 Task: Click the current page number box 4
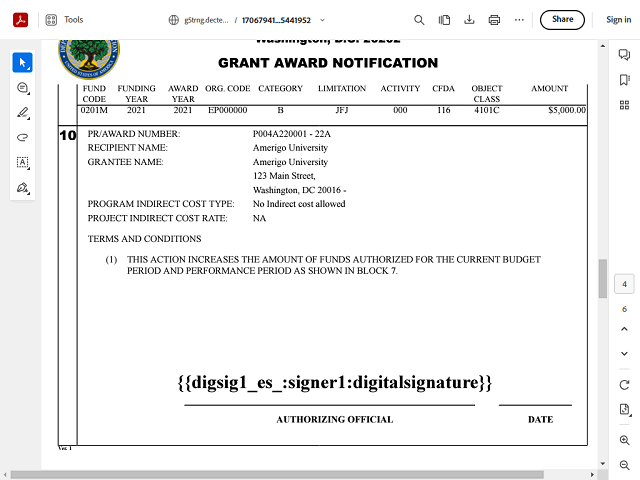pyautogui.click(x=624, y=284)
